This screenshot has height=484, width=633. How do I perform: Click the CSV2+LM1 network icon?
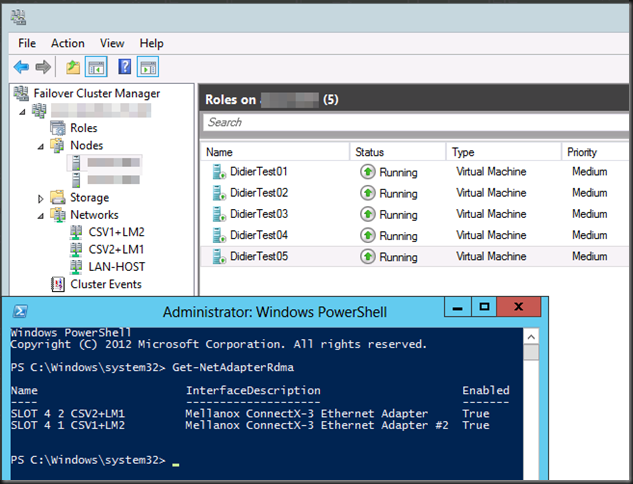tap(75, 249)
